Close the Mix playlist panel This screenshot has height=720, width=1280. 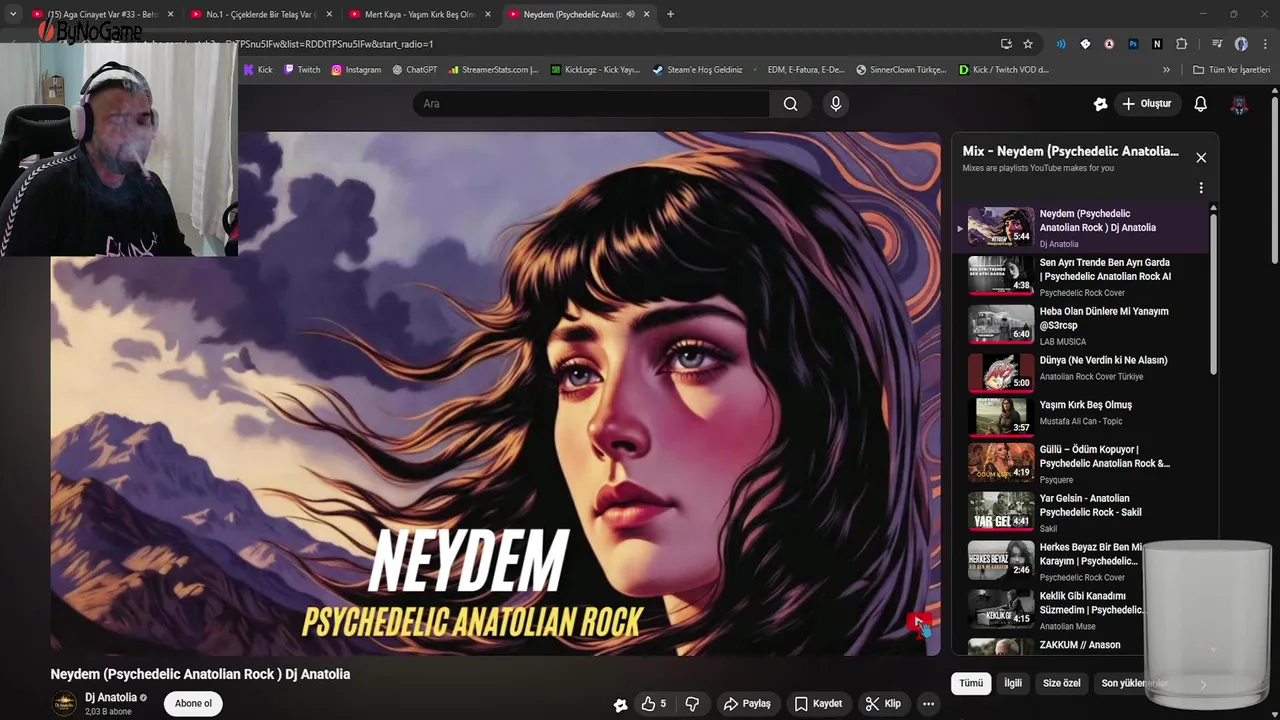(1201, 158)
